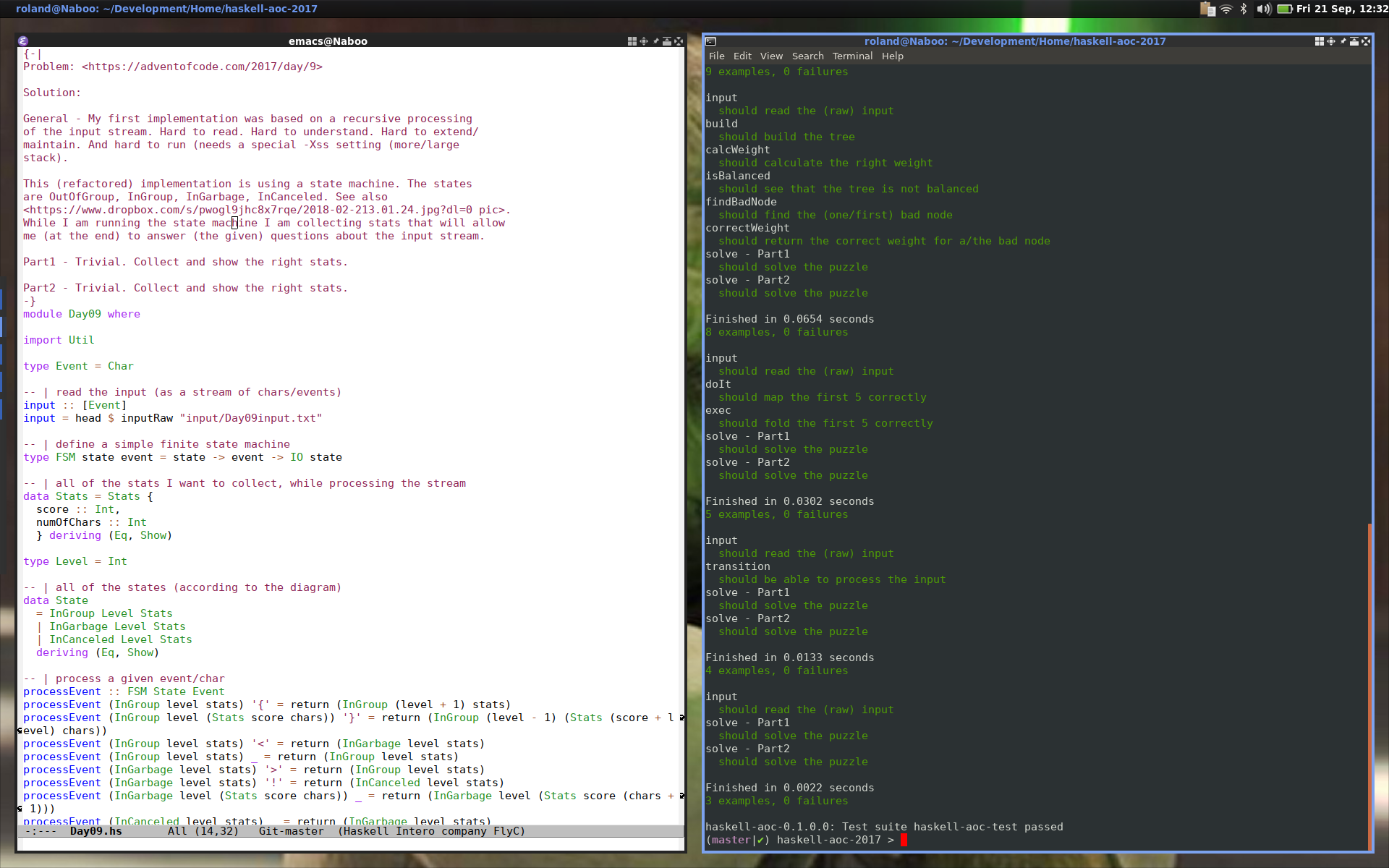Viewport: 1389px width, 868px height.
Task: Open the terminal File menu
Action: pos(717,56)
